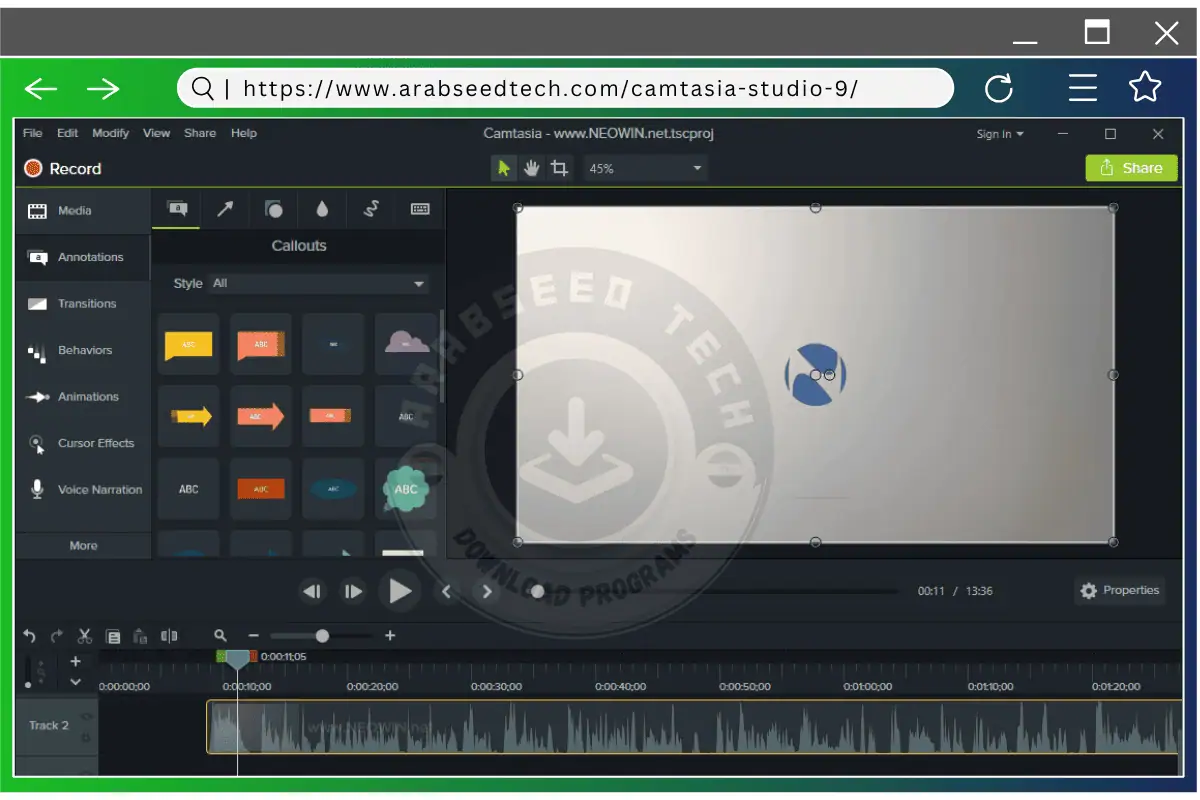Adjust the timeline zoom slider

coord(321,635)
